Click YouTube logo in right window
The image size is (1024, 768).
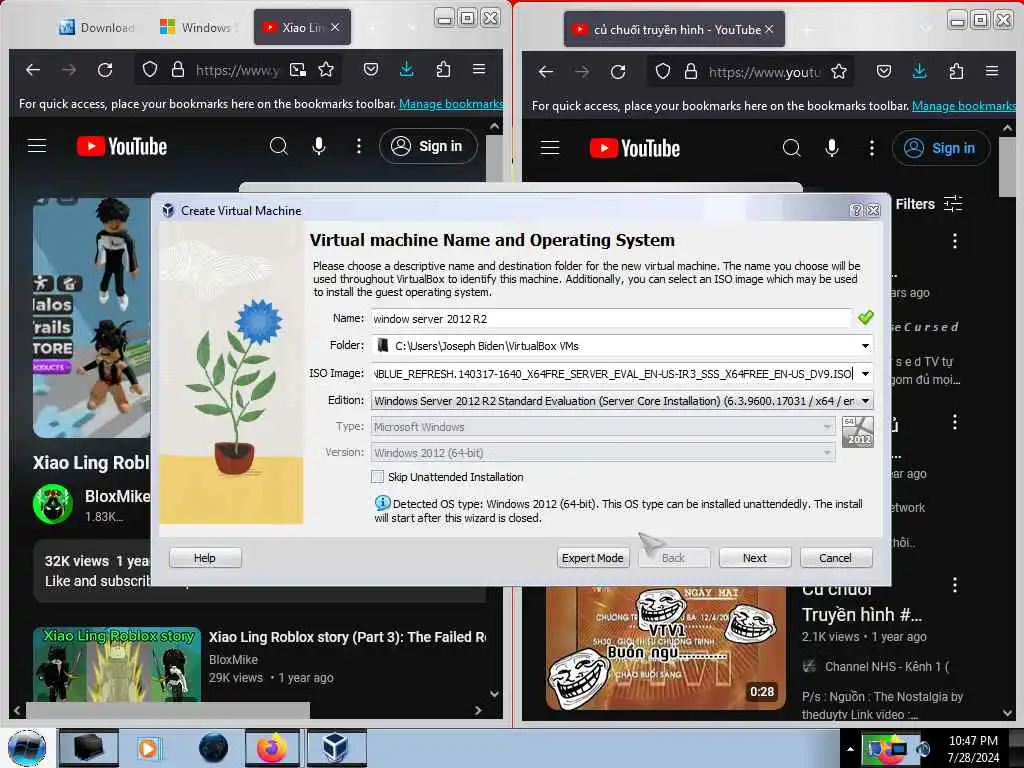pos(635,148)
